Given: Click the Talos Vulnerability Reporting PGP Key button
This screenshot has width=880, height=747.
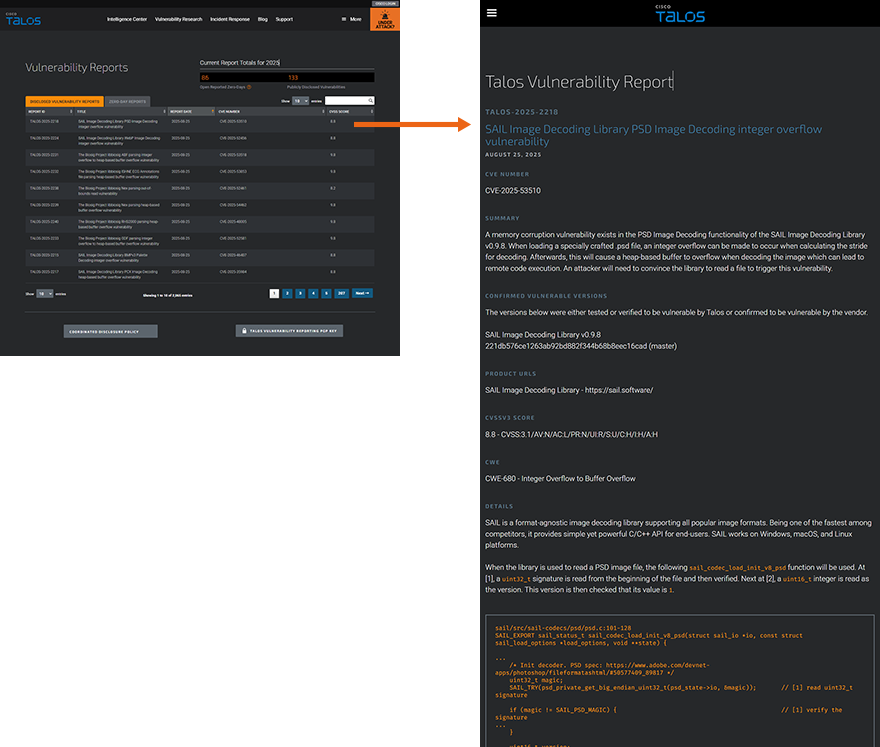Looking at the screenshot, I should [290, 331].
